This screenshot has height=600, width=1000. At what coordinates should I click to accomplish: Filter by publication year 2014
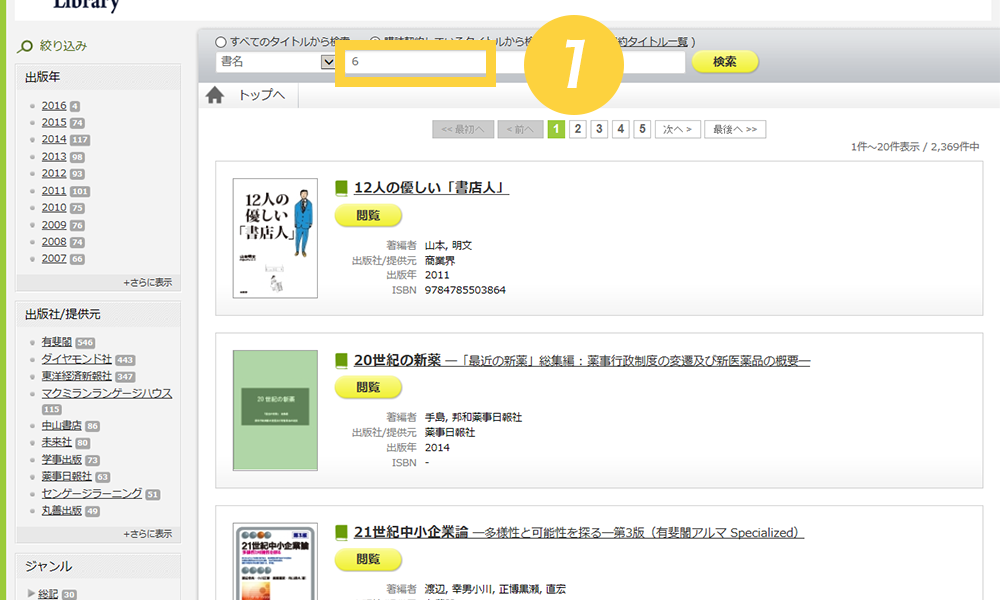click(x=54, y=140)
